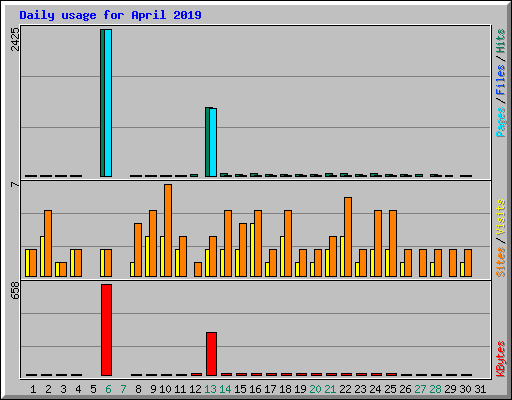The height and width of the screenshot is (400, 512).
Task: Click the yellow "Visits" legend label
Action: pos(501,217)
